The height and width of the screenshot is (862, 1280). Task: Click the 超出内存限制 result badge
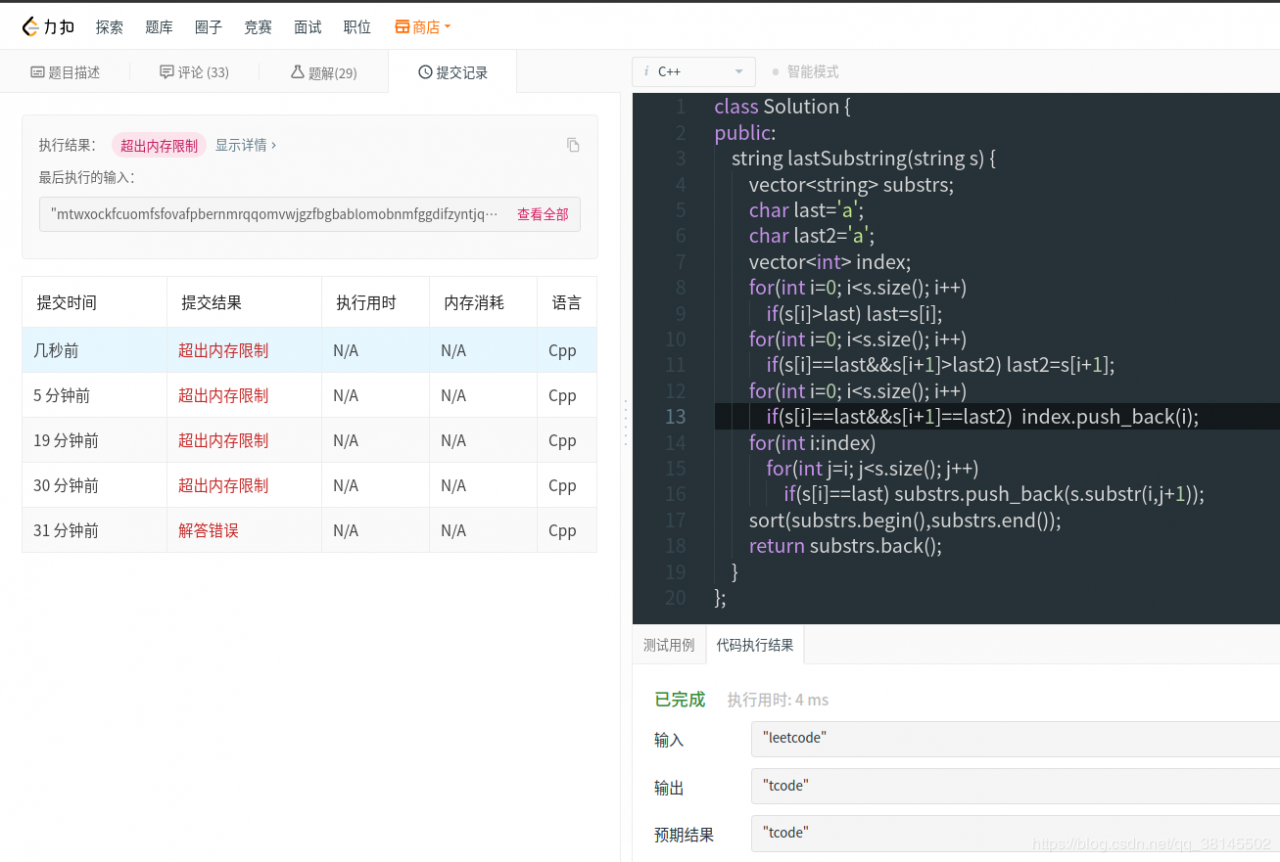[x=159, y=145]
